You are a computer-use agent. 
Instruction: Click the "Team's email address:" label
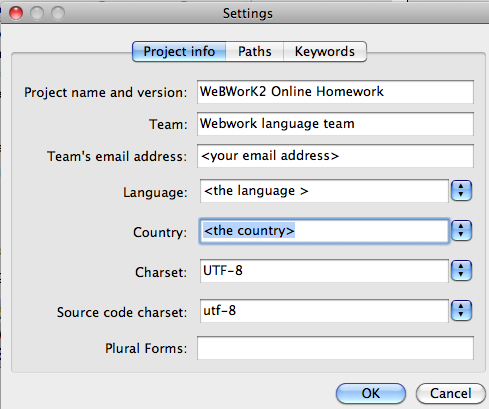pos(117,156)
